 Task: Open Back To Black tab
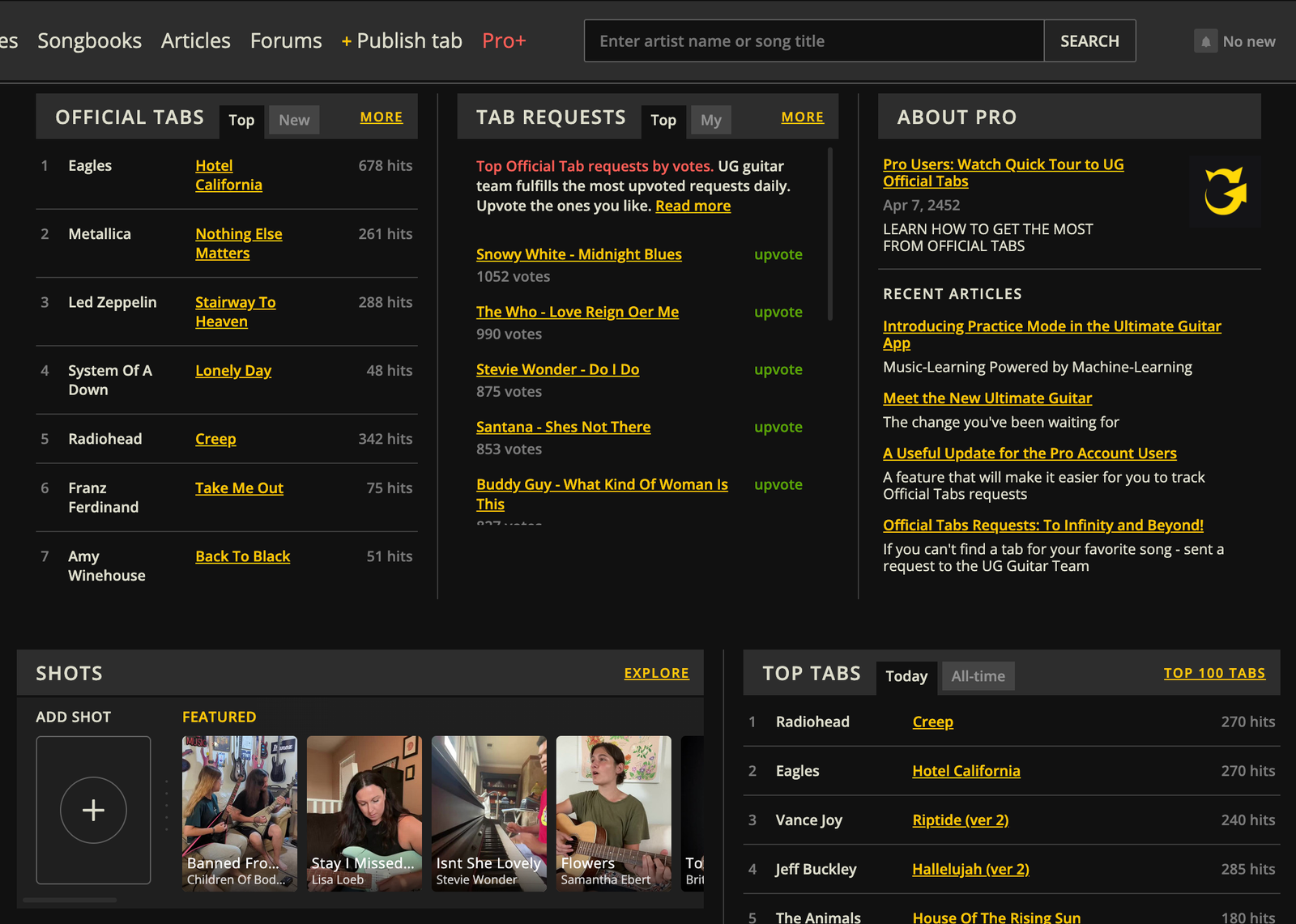coord(242,556)
